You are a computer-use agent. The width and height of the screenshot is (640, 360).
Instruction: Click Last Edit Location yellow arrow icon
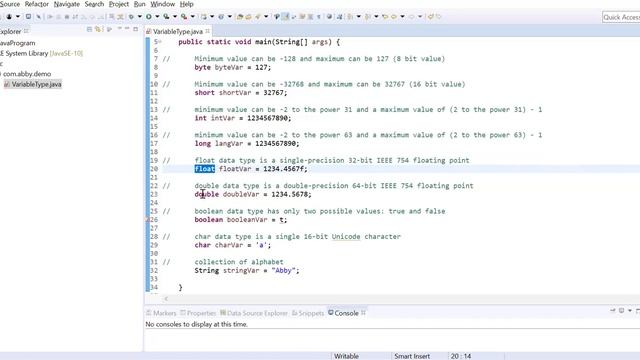385,17
